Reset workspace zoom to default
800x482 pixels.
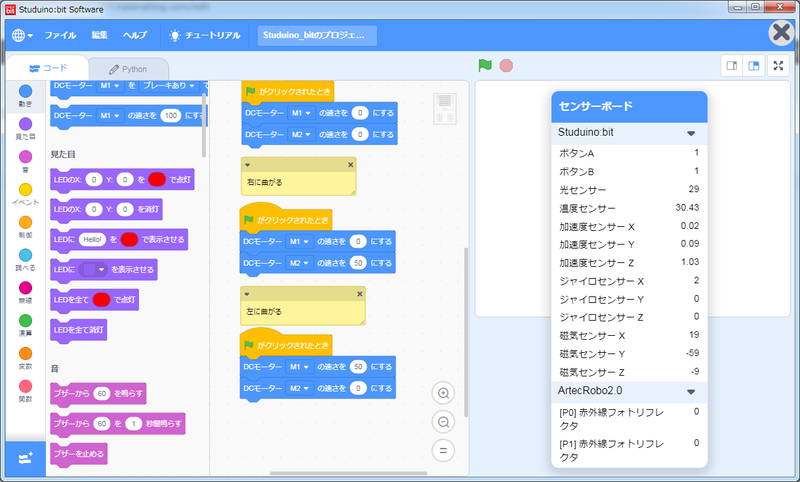coord(443,450)
